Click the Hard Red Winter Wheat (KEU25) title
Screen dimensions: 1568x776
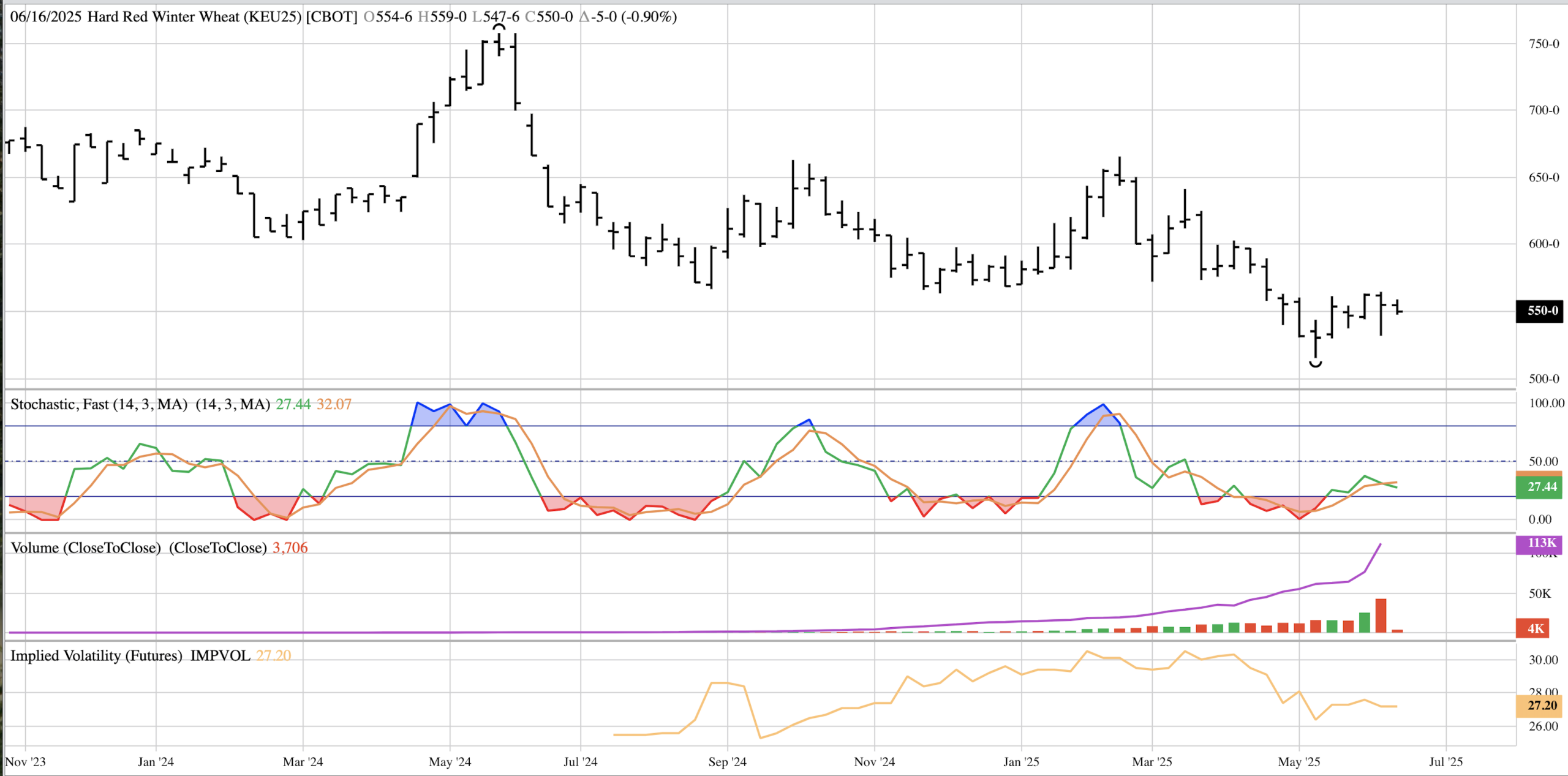(x=194, y=17)
